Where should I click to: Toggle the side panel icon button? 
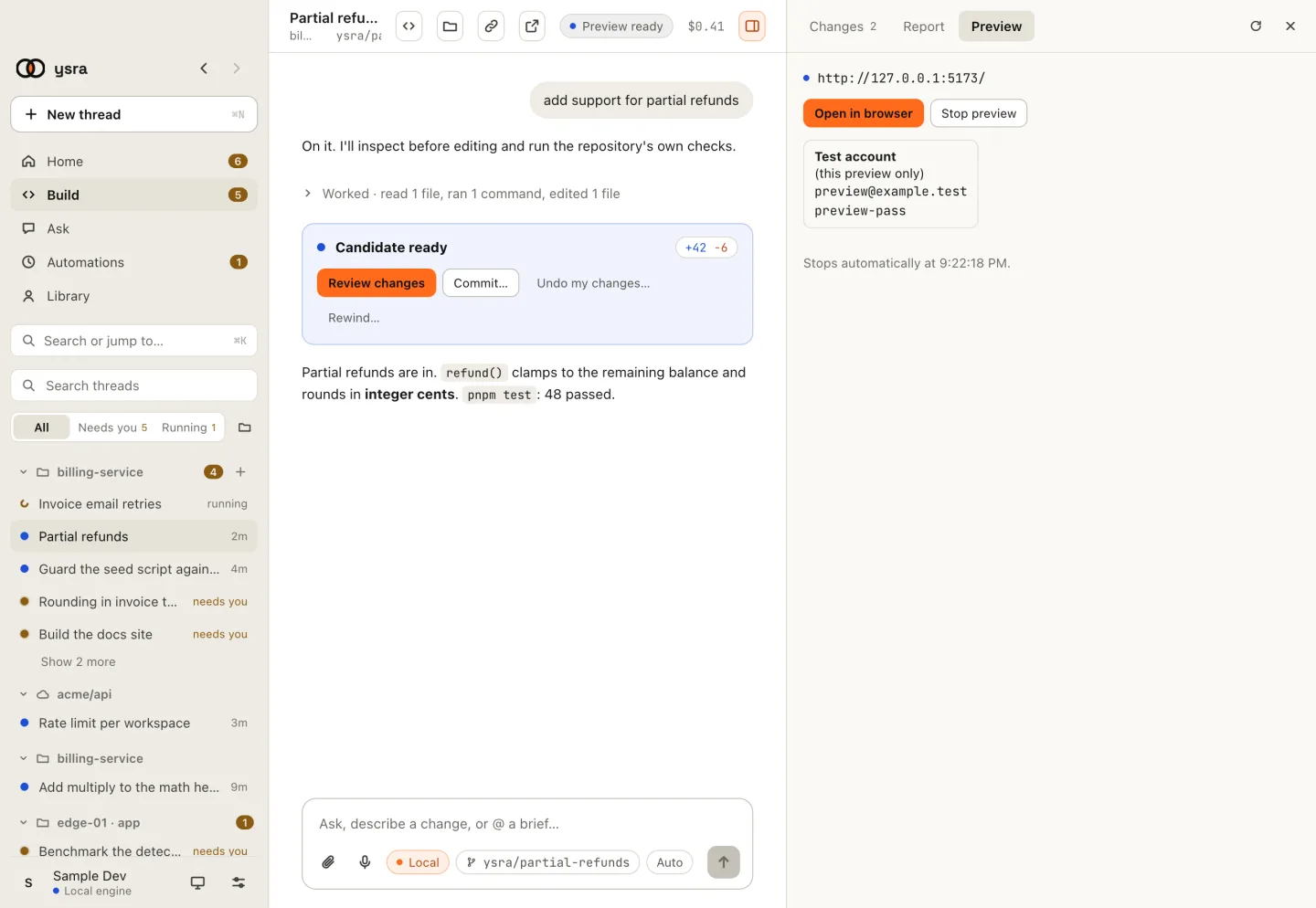(x=752, y=26)
